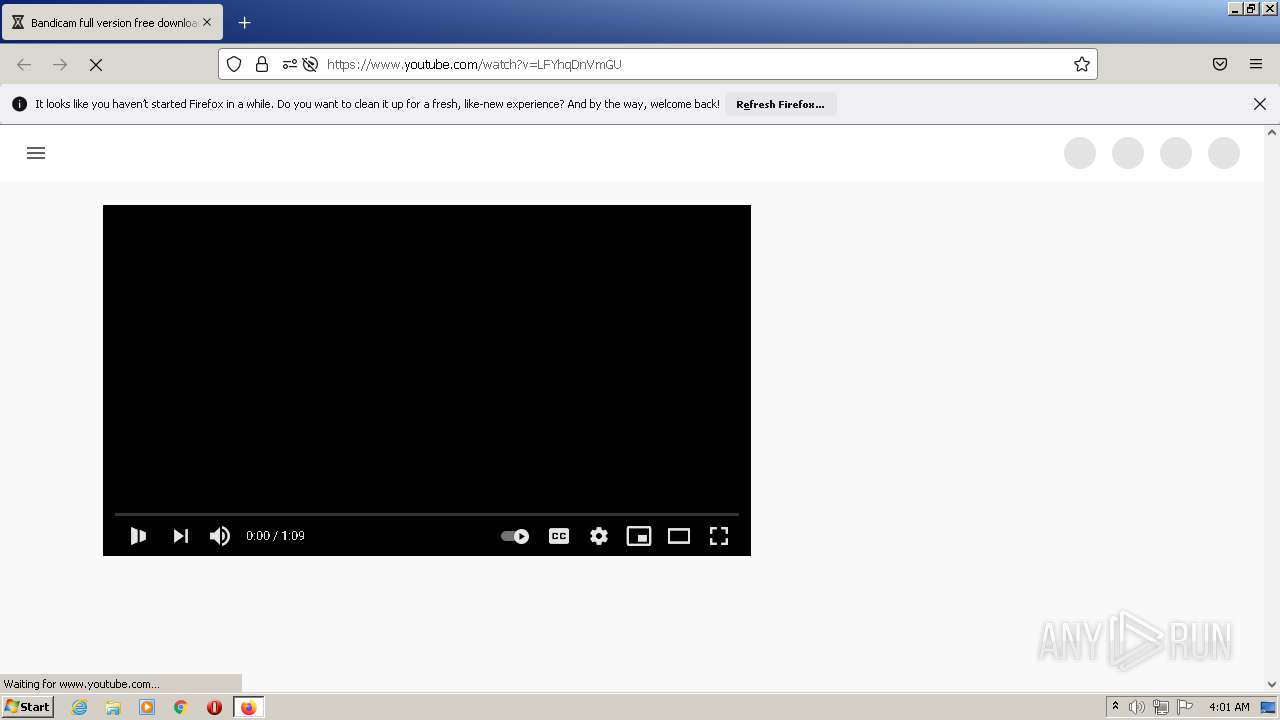This screenshot has height=720, width=1280.
Task: Show hidden system tray icons
Action: (x=1115, y=707)
